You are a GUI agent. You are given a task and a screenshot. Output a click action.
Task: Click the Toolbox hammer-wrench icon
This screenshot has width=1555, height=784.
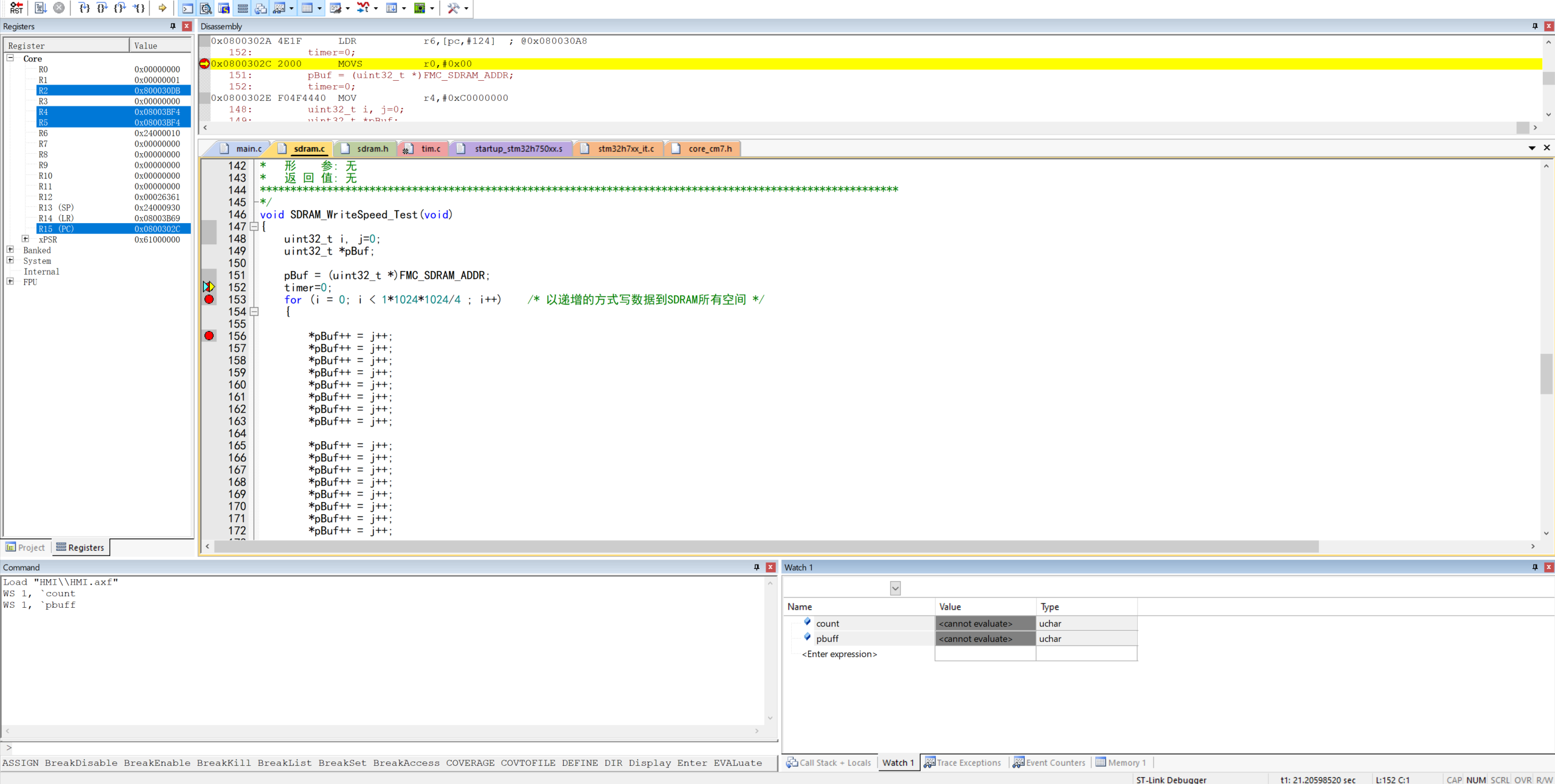(454, 8)
